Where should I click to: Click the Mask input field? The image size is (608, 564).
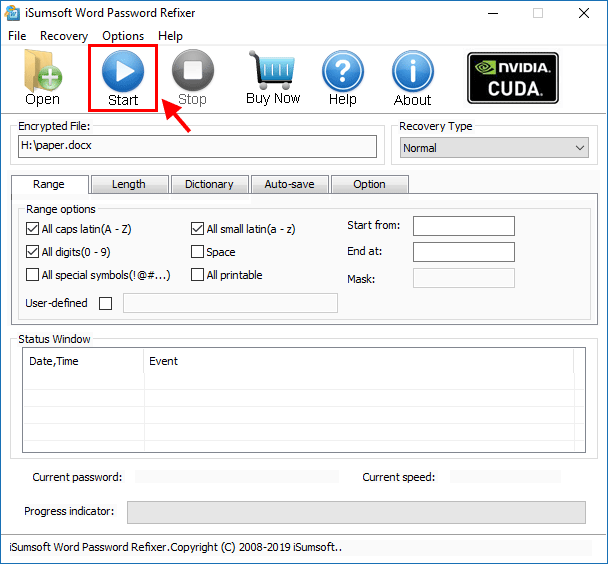click(464, 278)
